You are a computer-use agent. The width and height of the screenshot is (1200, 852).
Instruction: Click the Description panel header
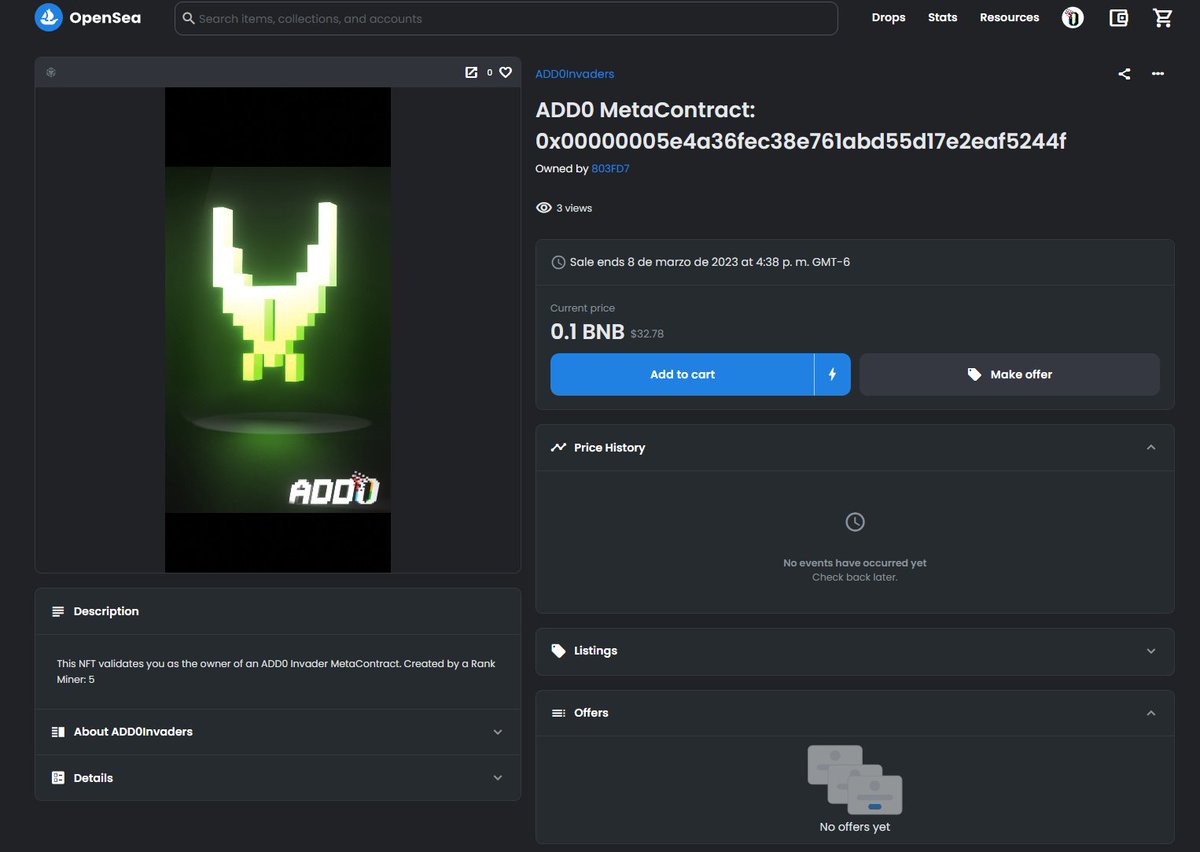pyautogui.click(x=278, y=611)
